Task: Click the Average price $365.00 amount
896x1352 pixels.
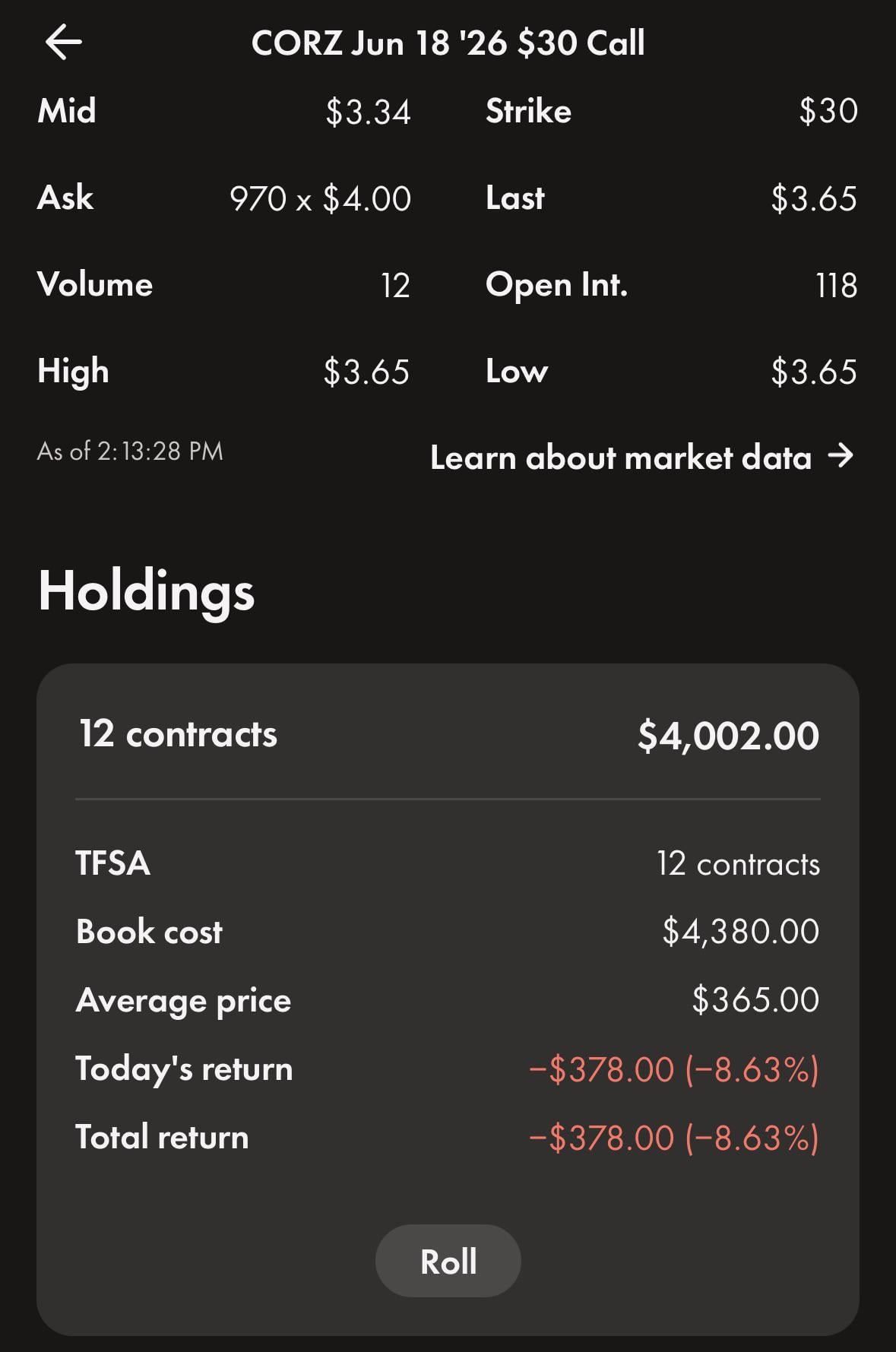Action: pos(755,1000)
